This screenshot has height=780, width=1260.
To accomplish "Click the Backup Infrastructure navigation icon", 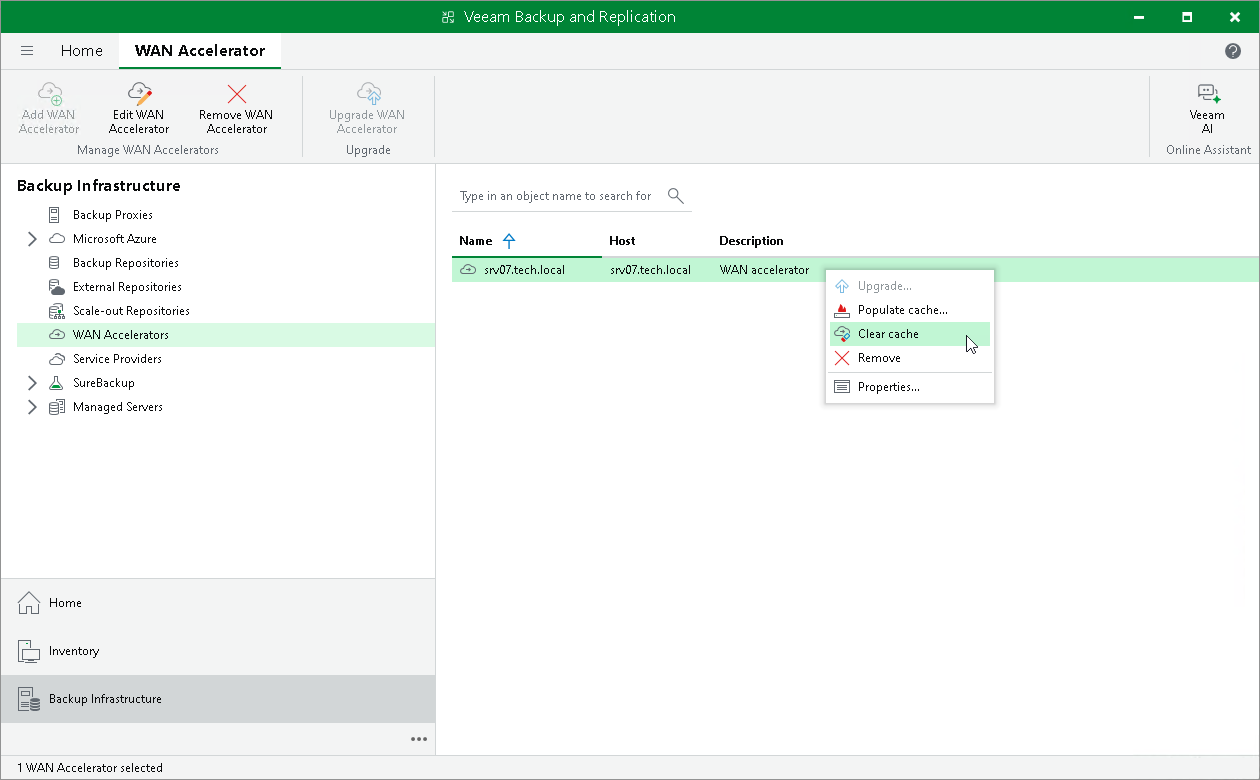I will [28, 699].
